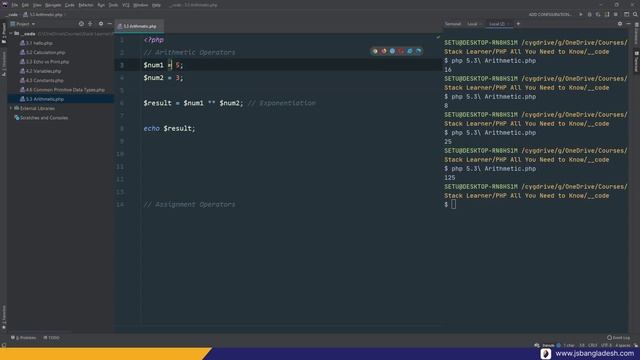Open the VCS menu
The height and width of the screenshot is (360, 640).
coord(126,5)
